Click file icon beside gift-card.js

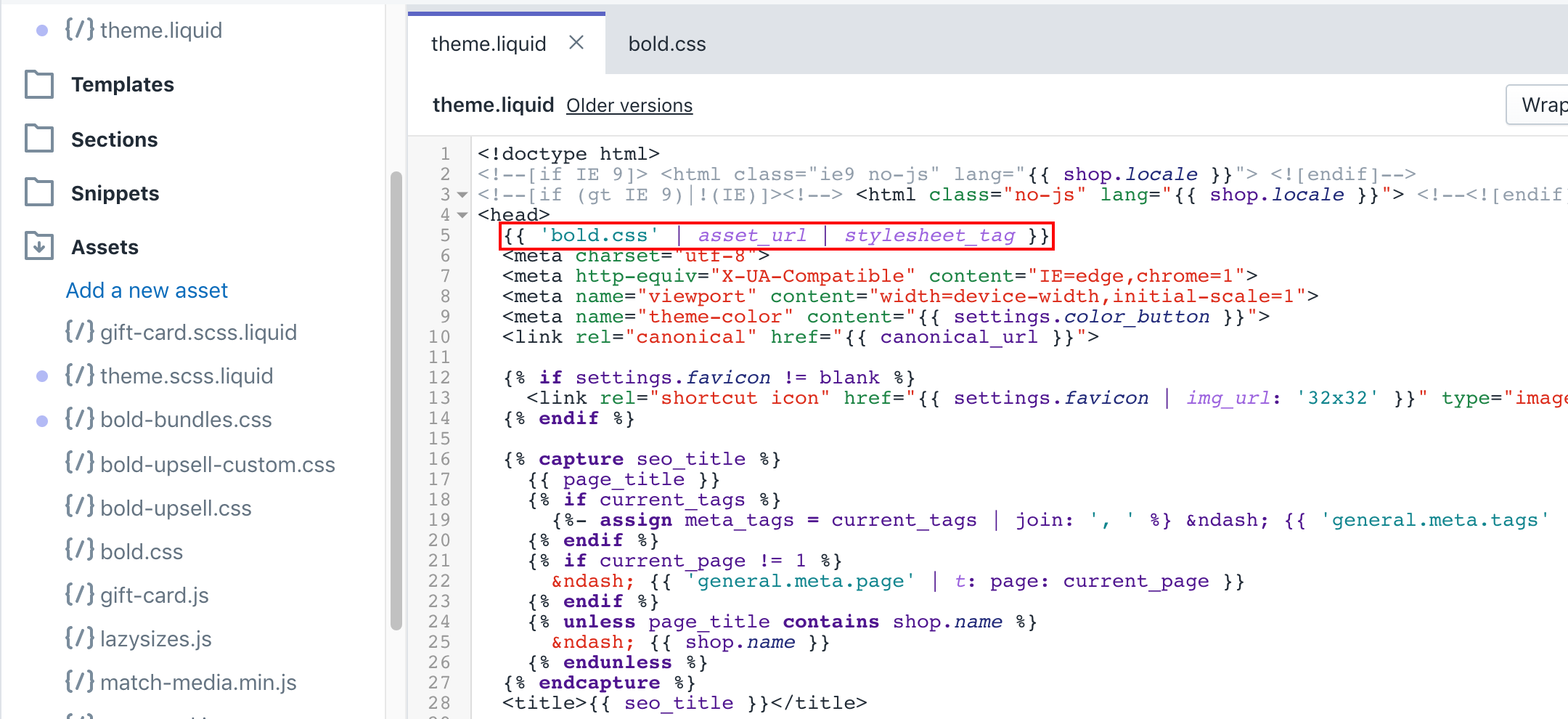point(80,594)
